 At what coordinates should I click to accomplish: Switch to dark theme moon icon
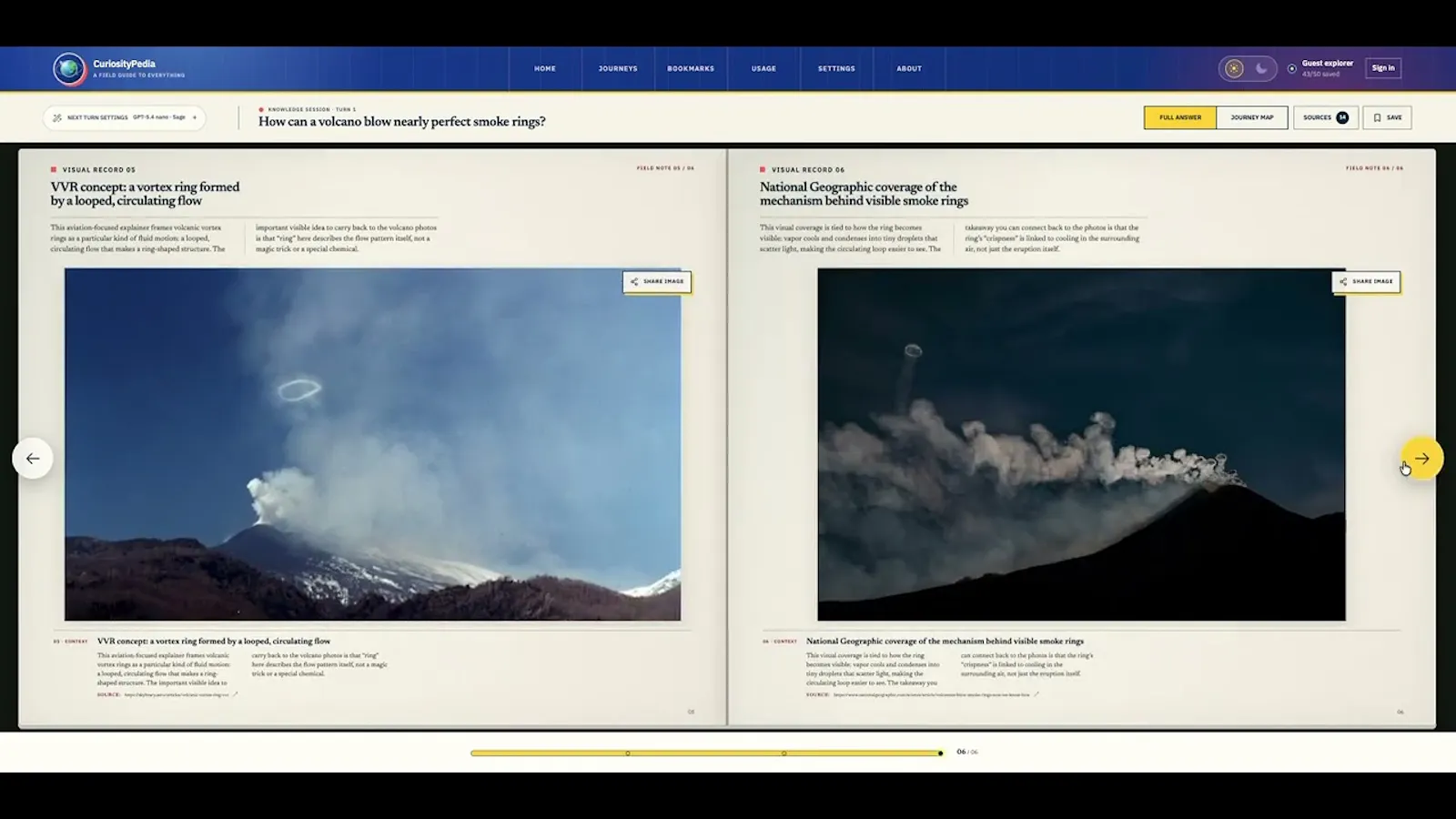[1261, 68]
